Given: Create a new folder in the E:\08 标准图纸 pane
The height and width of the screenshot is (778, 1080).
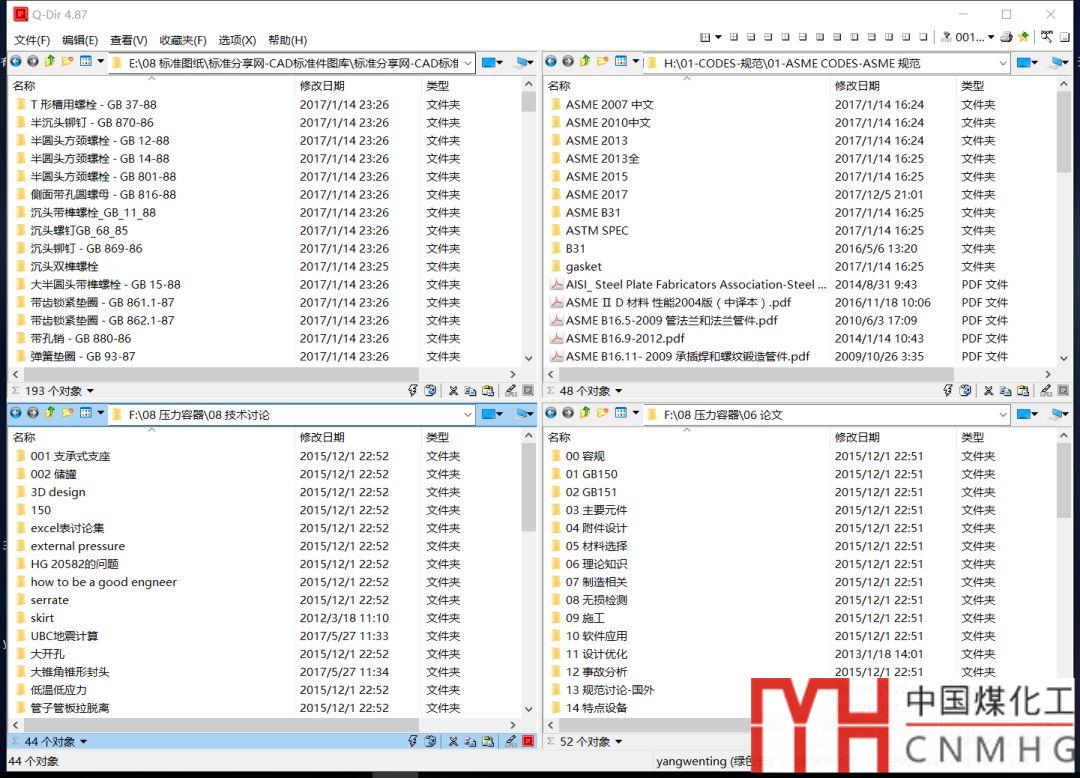Looking at the screenshot, I should pos(67,61).
